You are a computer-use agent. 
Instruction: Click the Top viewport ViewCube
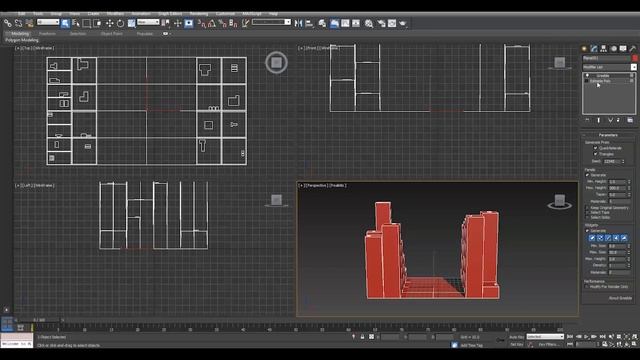(276, 62)
